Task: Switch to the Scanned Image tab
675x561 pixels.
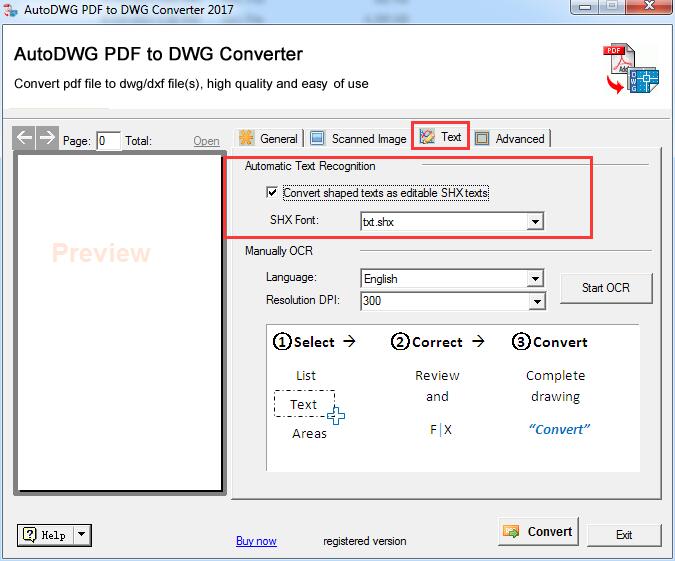Action: click(x=358, y=138)
